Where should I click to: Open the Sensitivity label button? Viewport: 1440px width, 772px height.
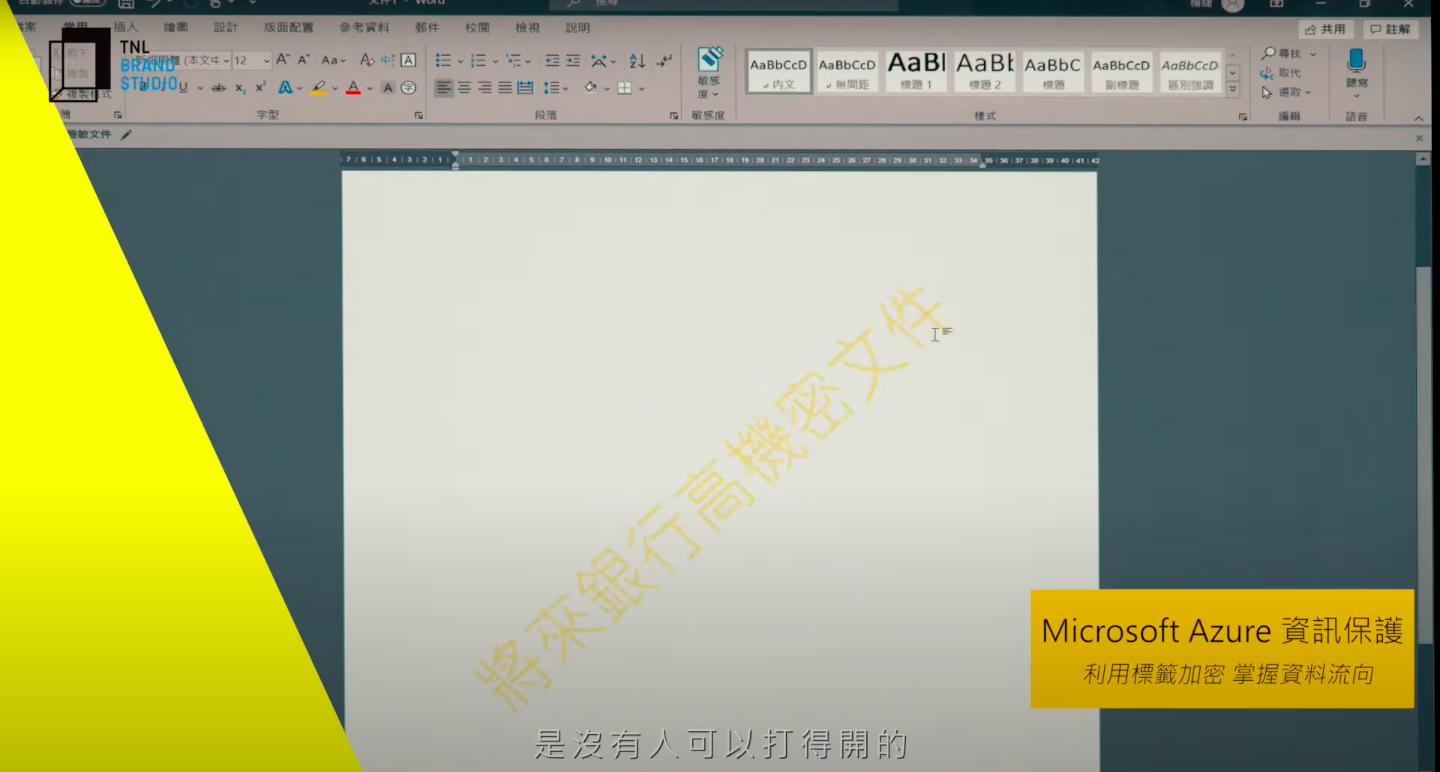click(x=710, y=72)
